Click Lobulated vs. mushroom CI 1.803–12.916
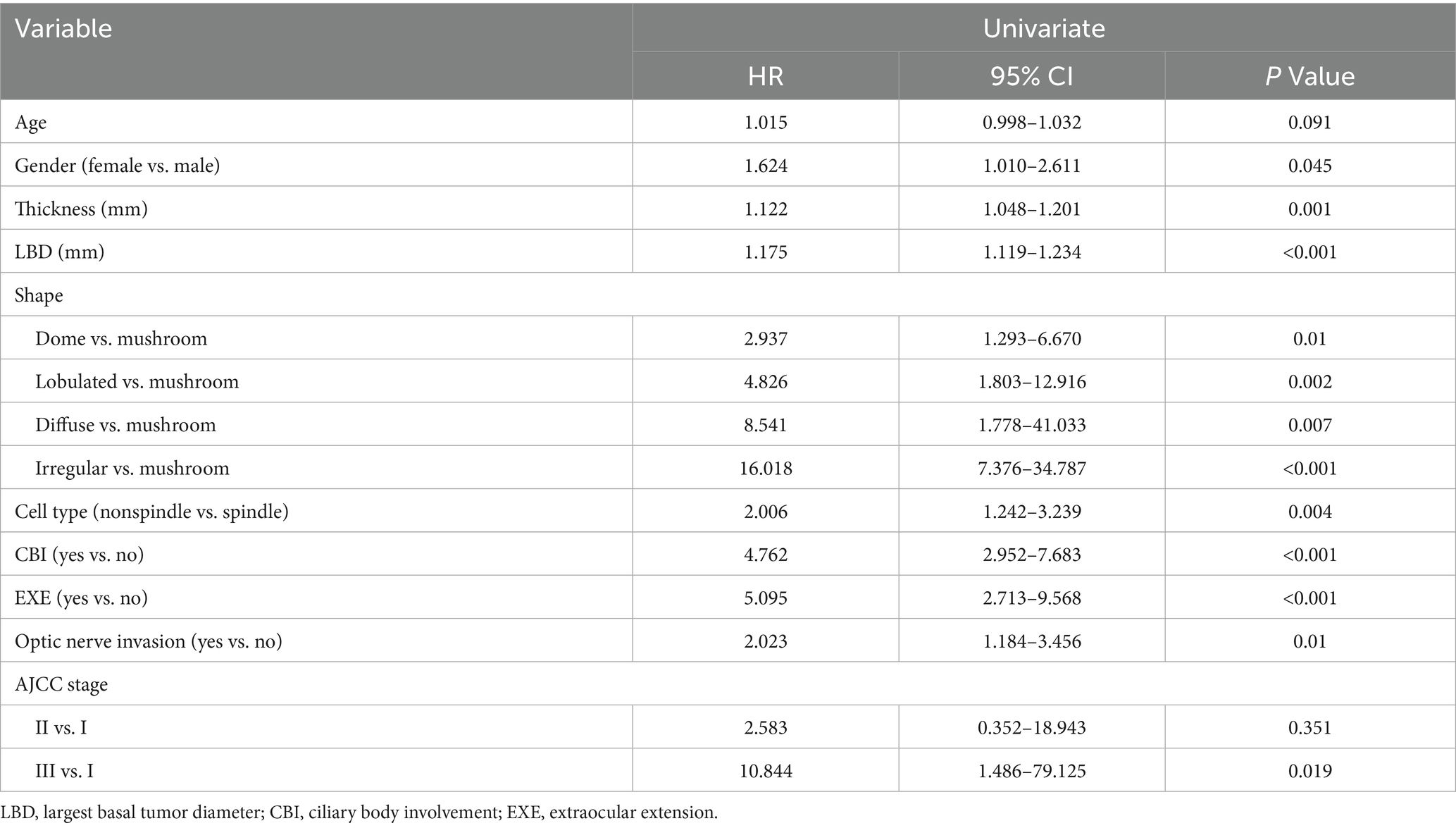 point(1031,381)
